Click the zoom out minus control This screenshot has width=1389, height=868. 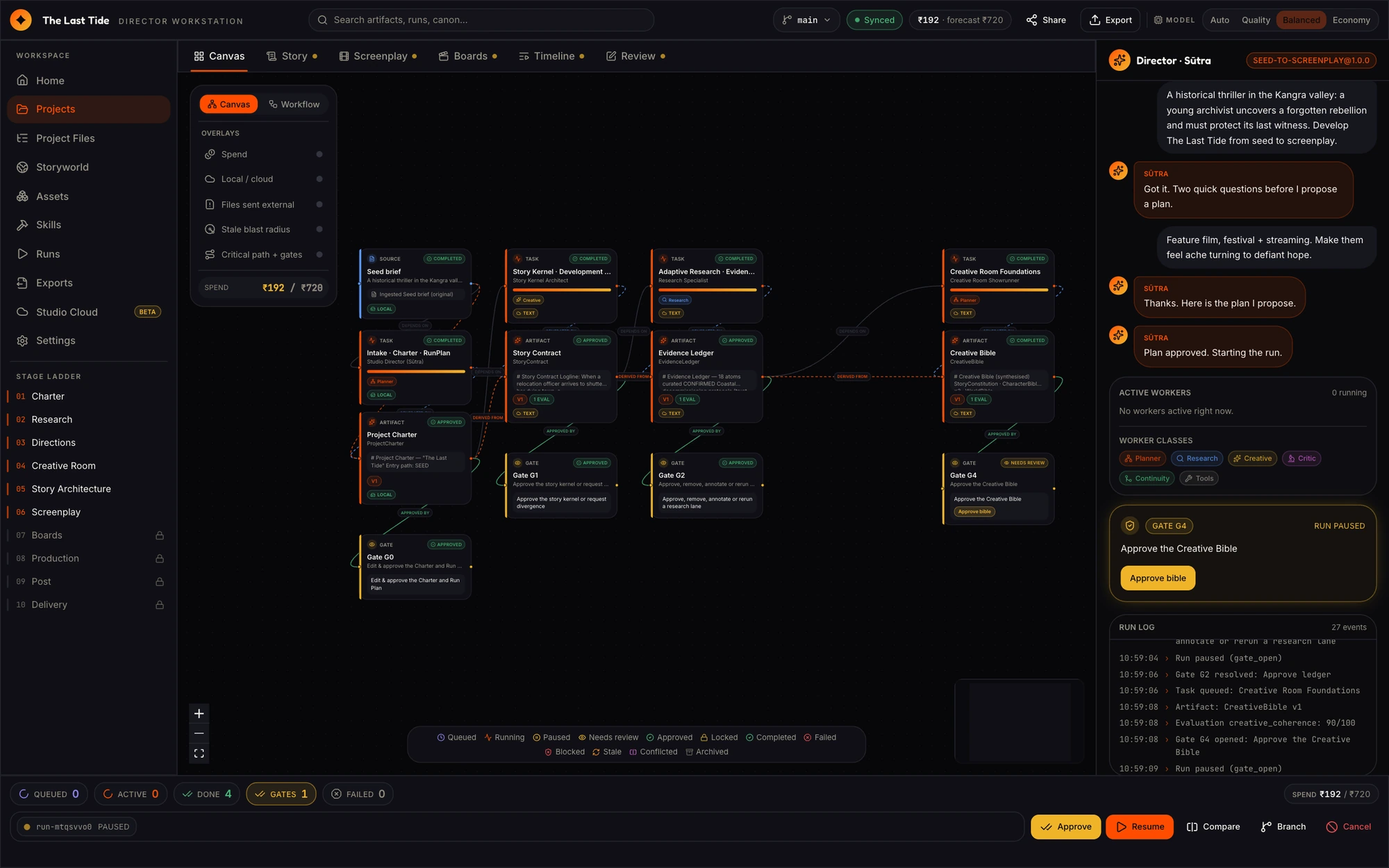point(199,733)
